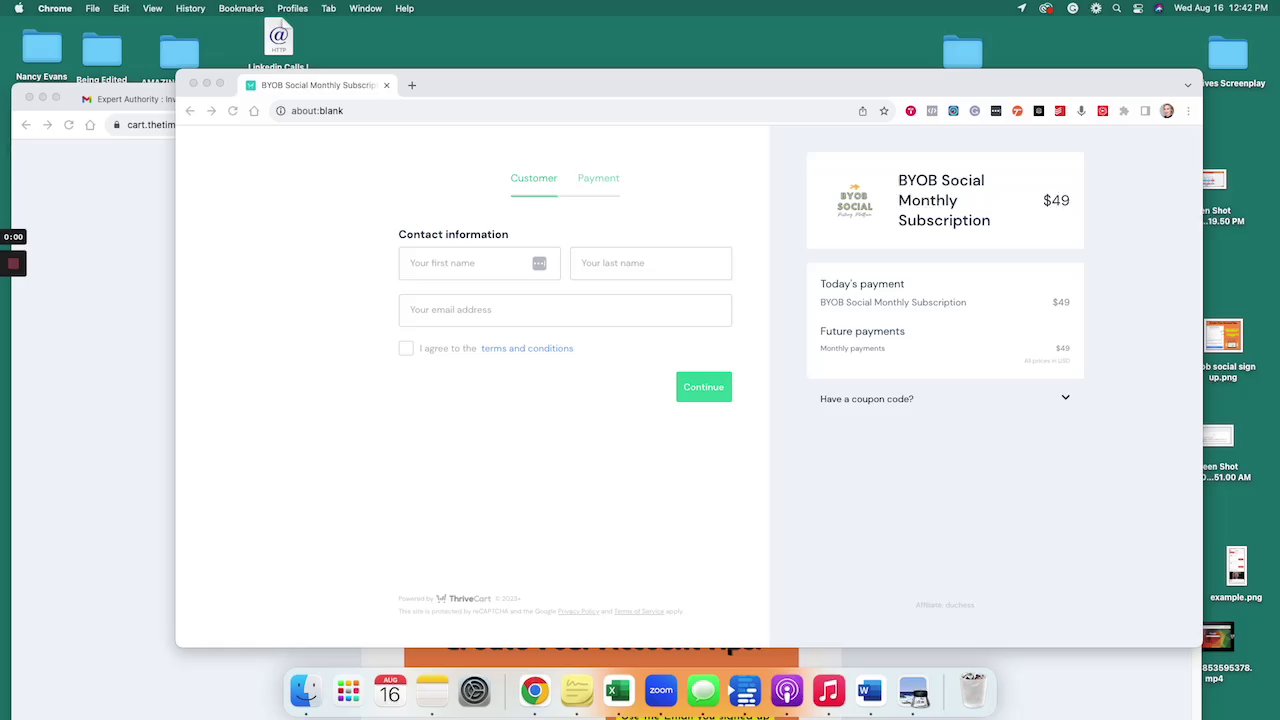Toggle the Chrome side panel icon
This screenshot has height=720, width=1280.
click(1145, 111)
